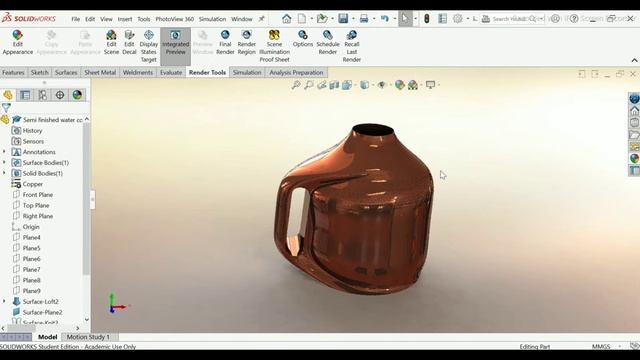The image size is (640, 360).
Task: Open the DisplayManager tab
Action: [77, 95]
